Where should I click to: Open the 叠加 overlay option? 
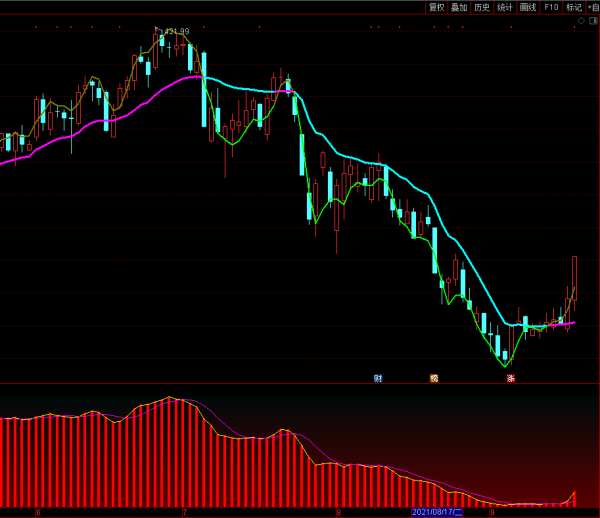[x=459, y=7]
